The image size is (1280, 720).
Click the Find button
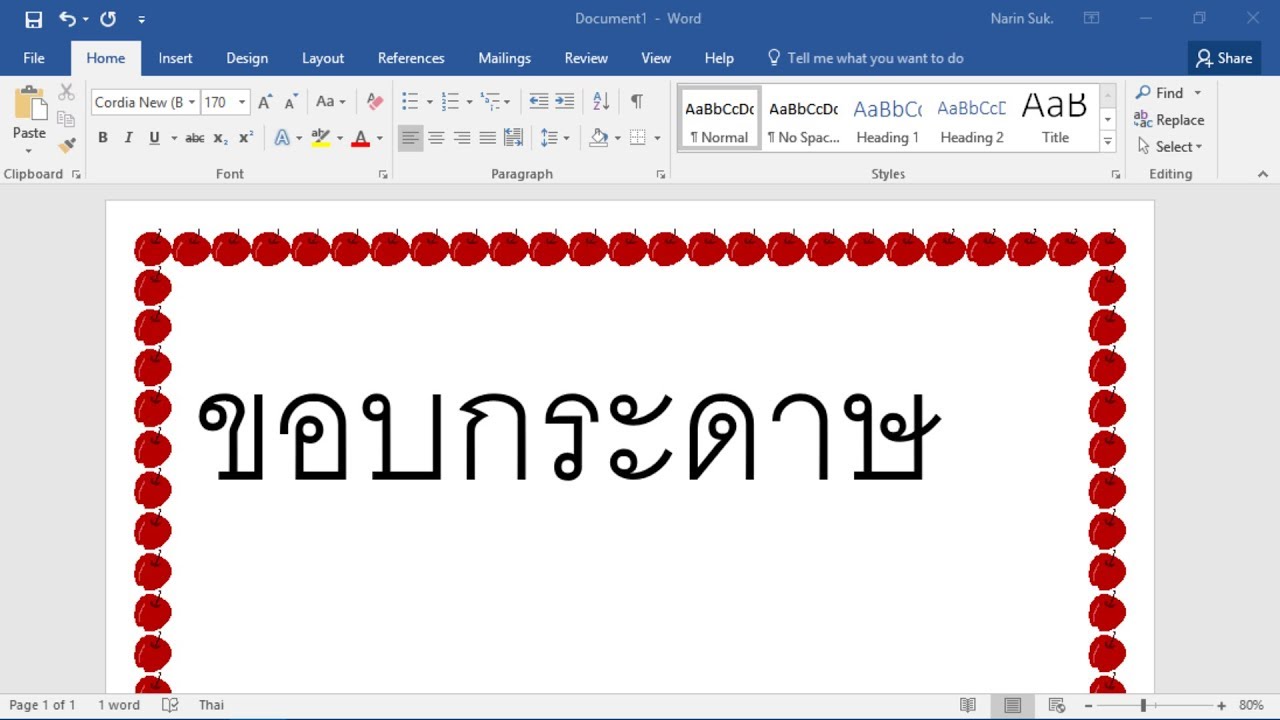coord(1159,93)
